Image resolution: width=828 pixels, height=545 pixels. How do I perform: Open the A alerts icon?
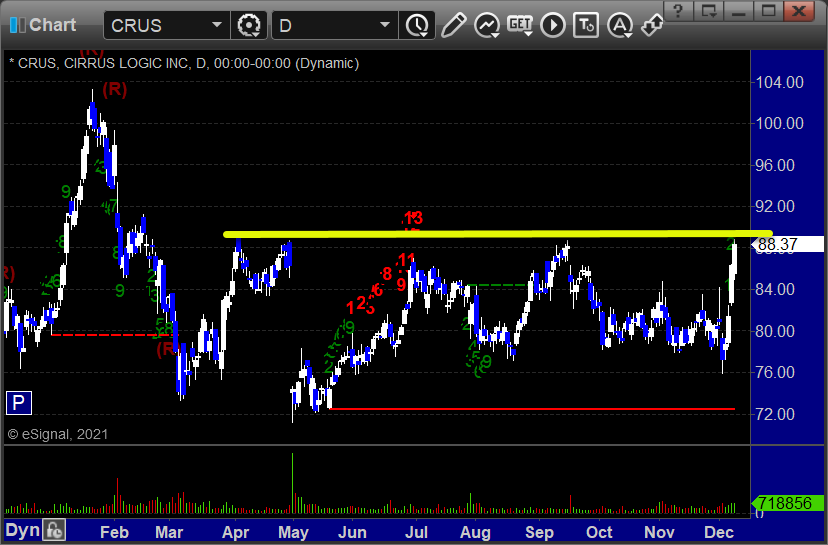click(x=619, y=25)
